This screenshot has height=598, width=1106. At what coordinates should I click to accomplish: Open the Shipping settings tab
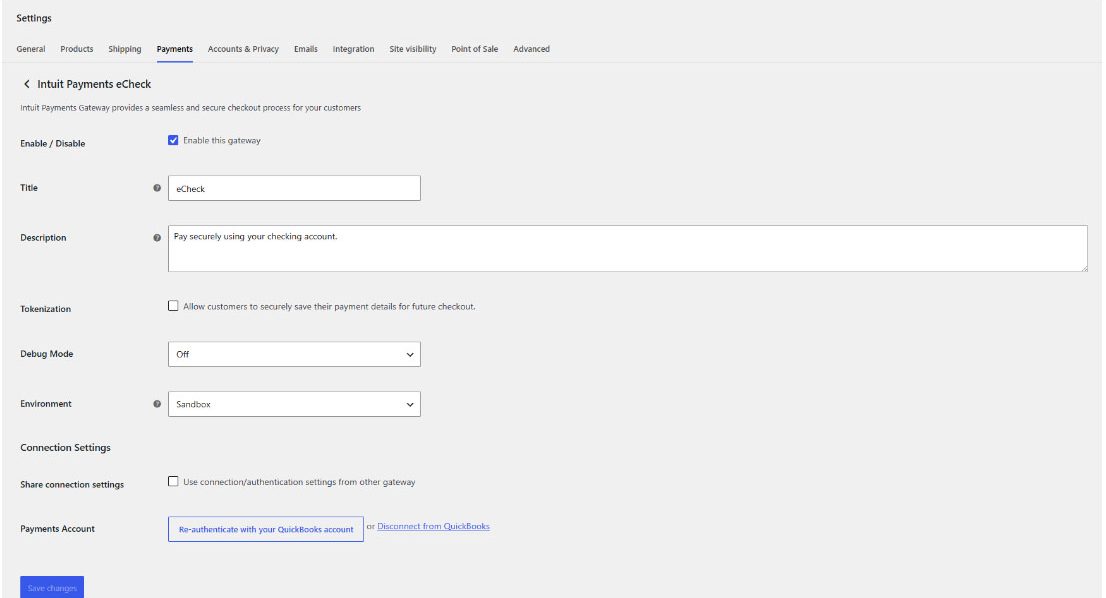125,49
